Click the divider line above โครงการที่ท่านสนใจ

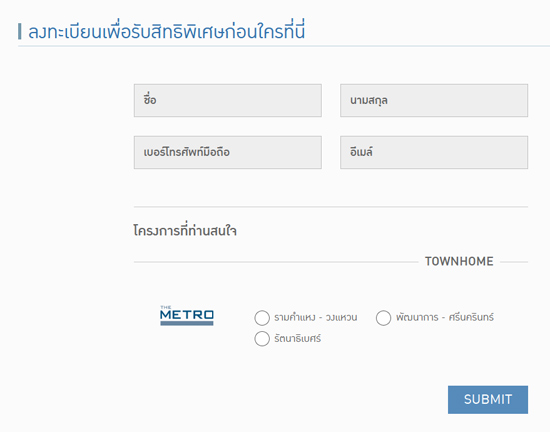coord(331,207)
